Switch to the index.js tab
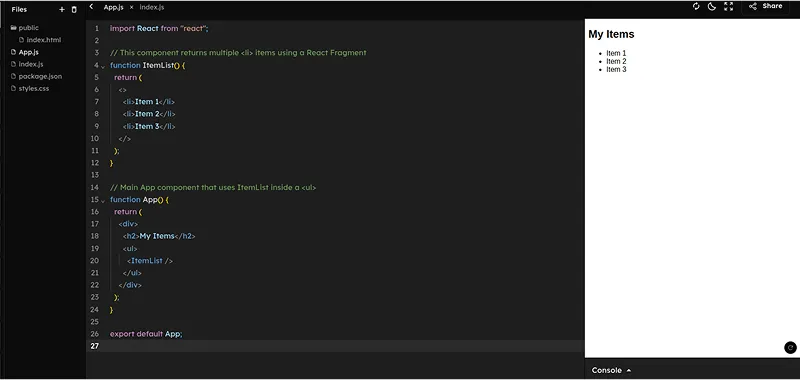The height and width of the screenshot is (380, 800). [152, 7]
